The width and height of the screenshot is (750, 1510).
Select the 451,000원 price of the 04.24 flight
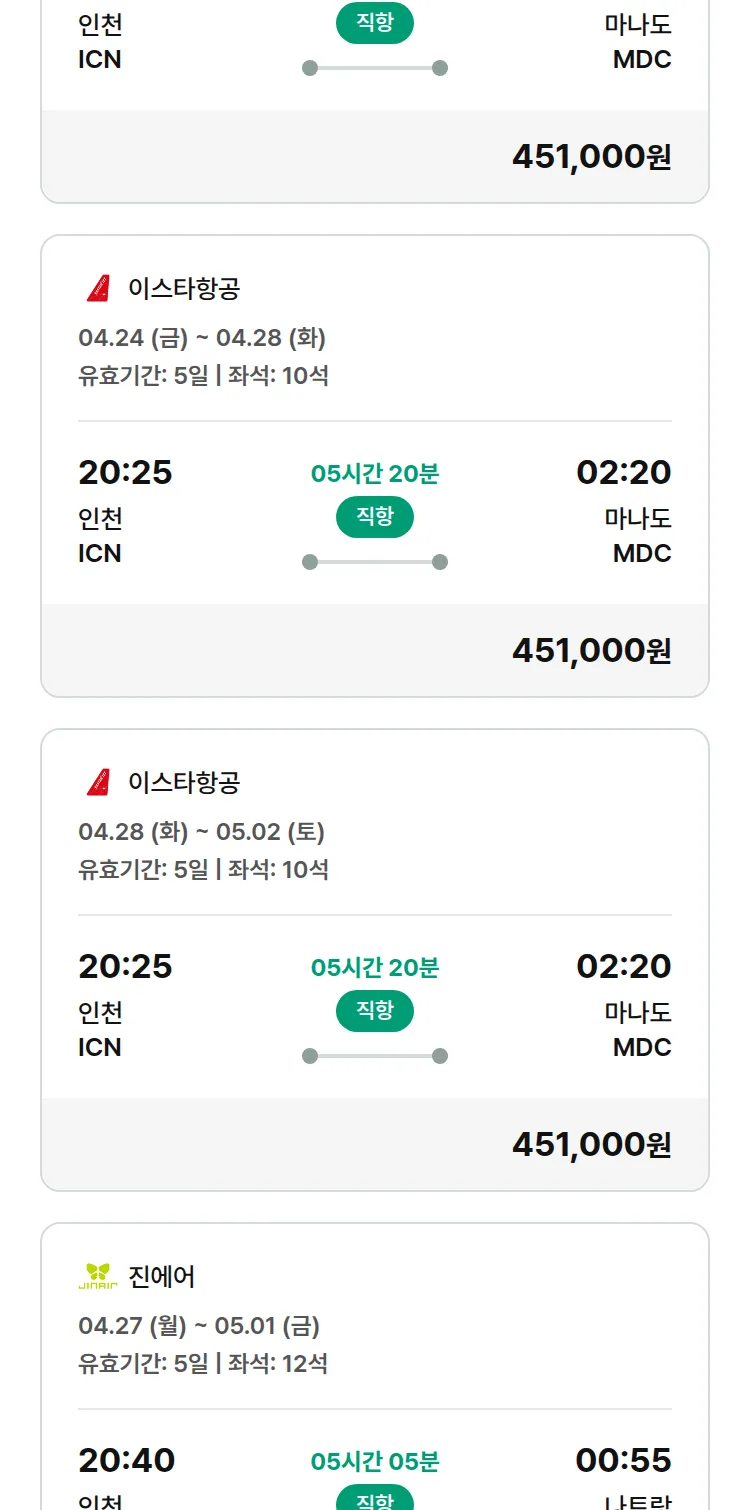coord(591,651)
